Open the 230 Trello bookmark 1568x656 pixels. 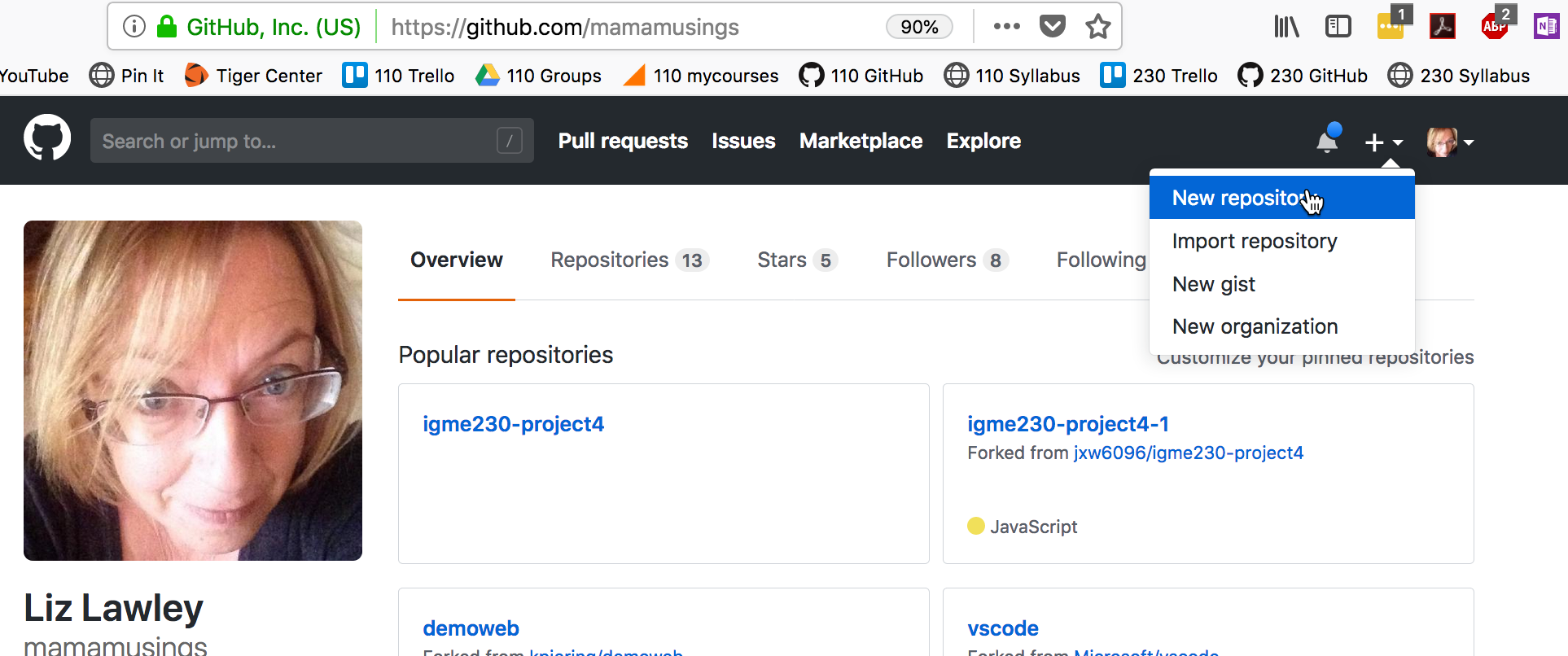tap(1158, 76)
